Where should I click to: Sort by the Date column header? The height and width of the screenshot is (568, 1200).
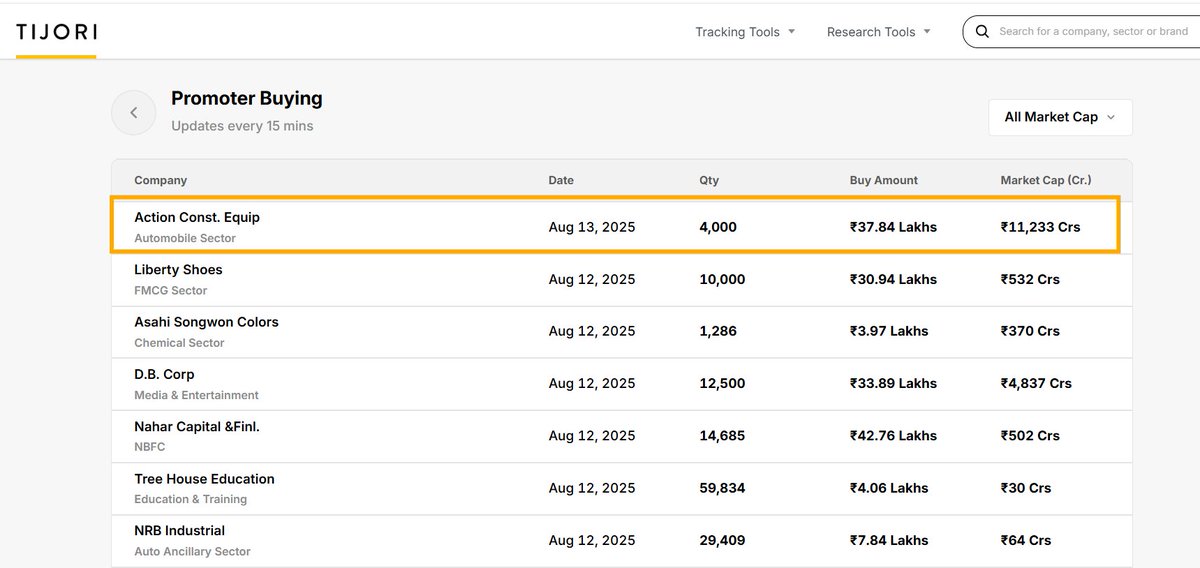(x=561, y=180)
